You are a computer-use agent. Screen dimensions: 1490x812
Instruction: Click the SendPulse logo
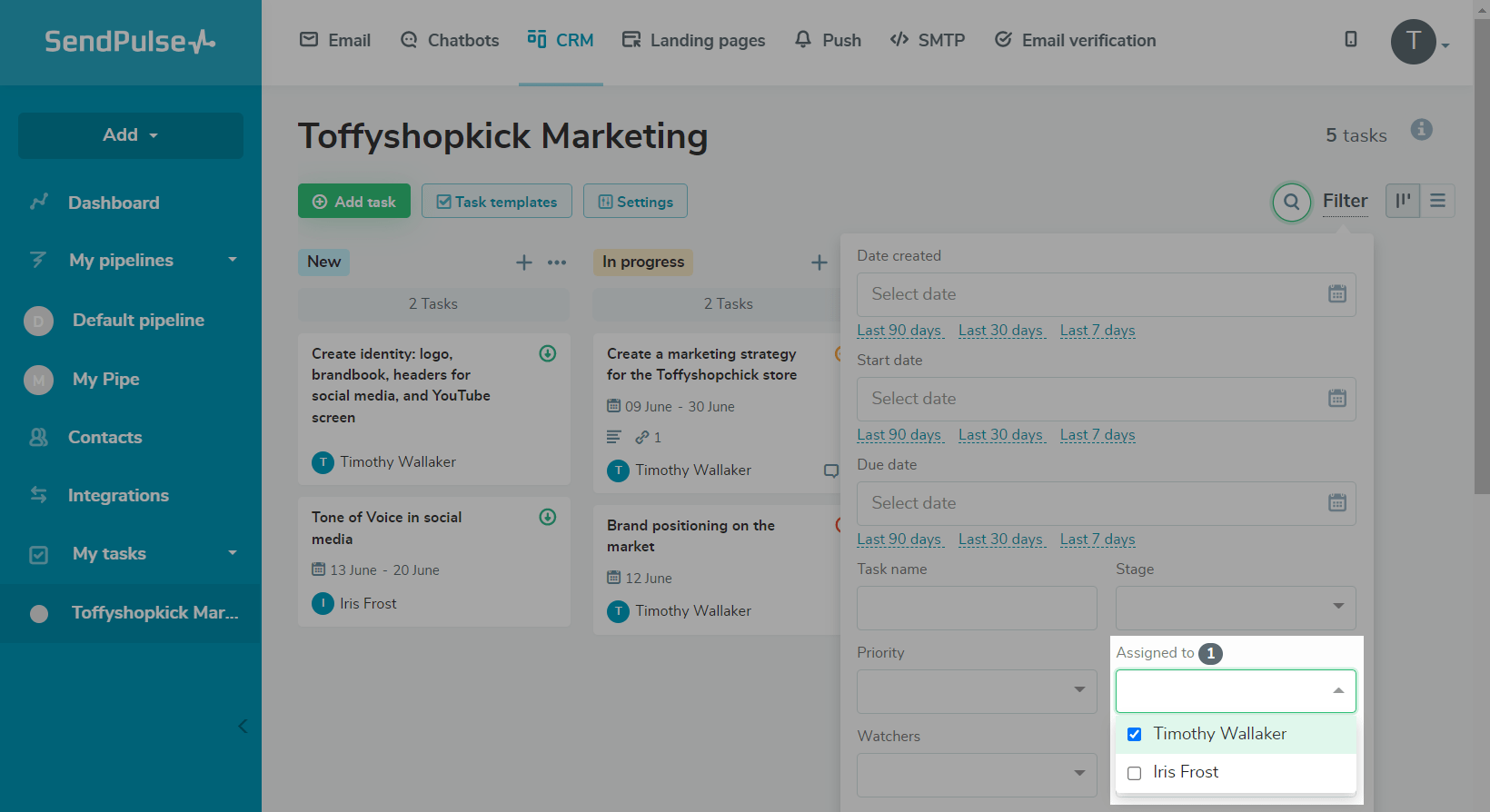tap(130, 41)
